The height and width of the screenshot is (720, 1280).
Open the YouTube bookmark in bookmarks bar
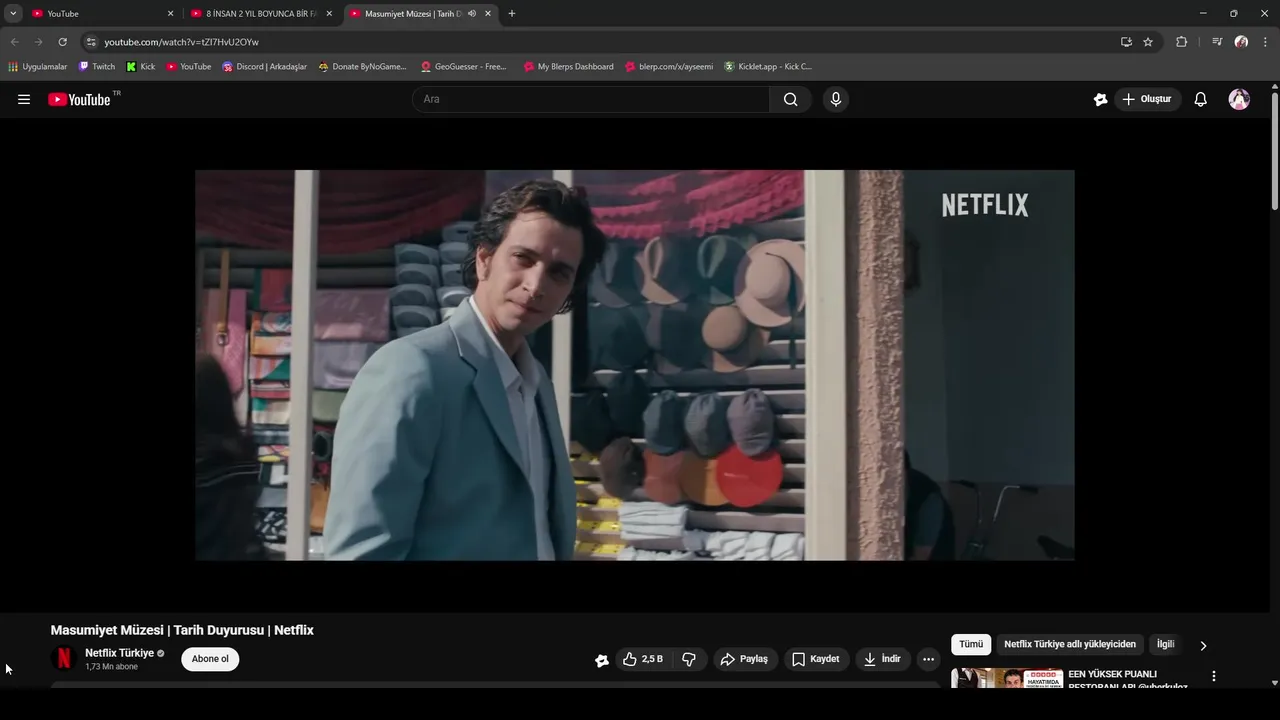pyautogui.click(x=189, y=67)
